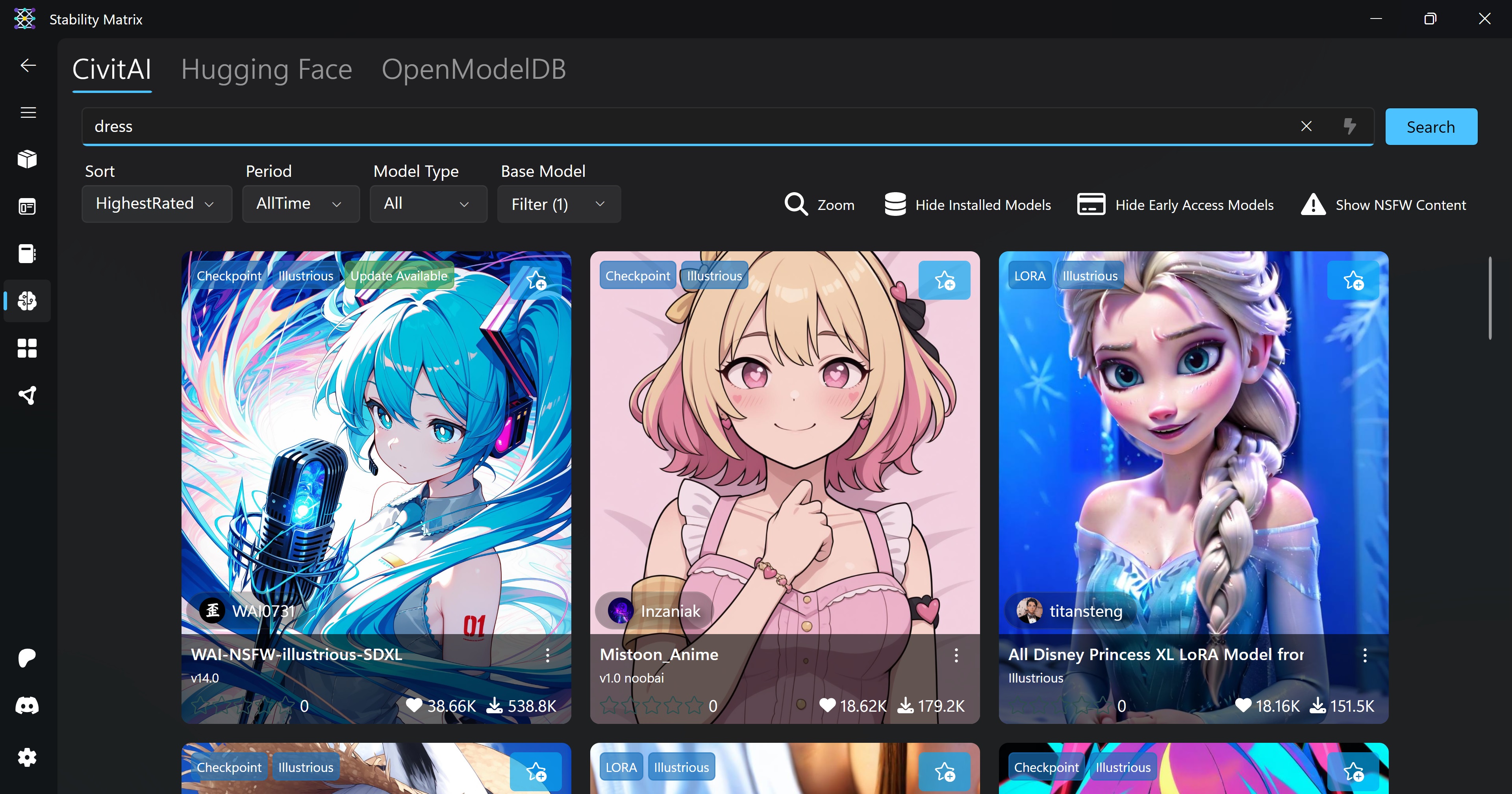The width and height of the screenshot is (1512, 794).
Task: Open the Checkpoint manager notebook icon
Action: coord(27,253)
